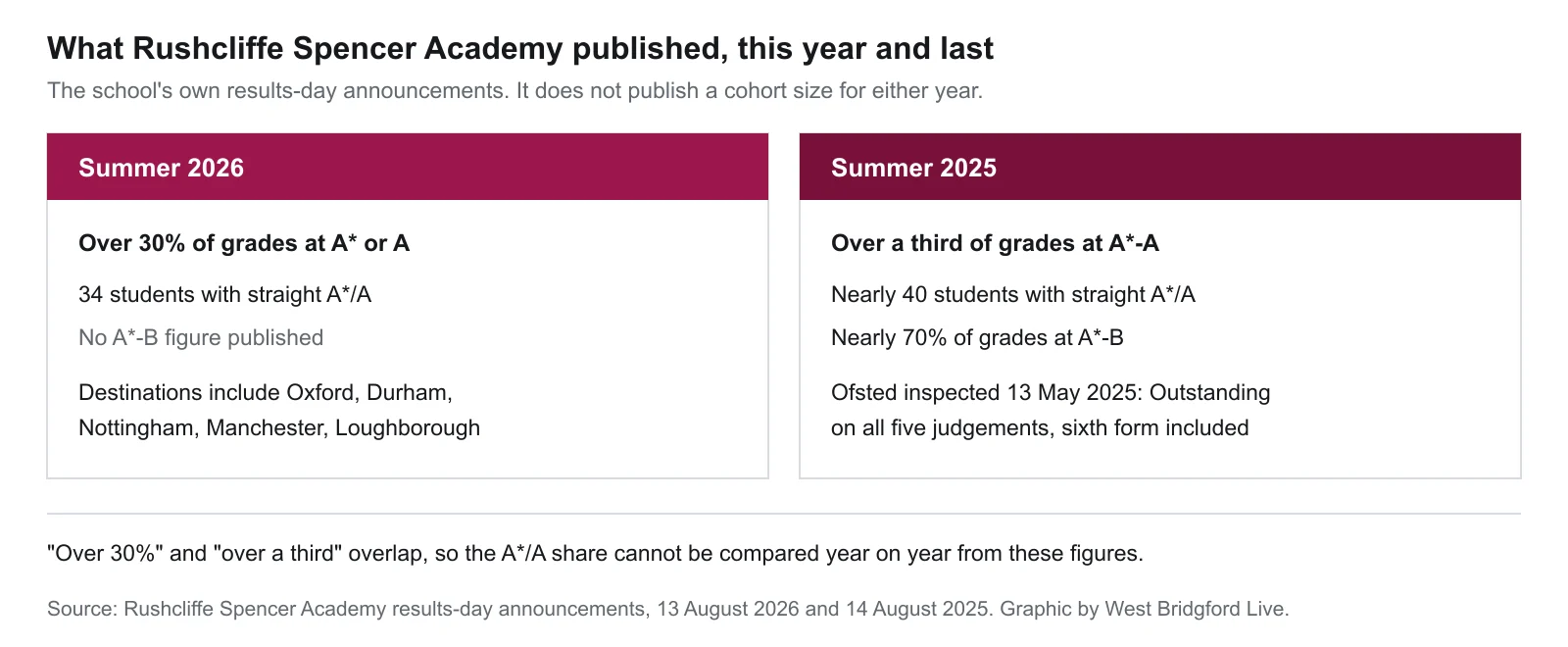The image size is (1568, 647).
Task: Click the greyed "No A*-B figure published" text
Action: pos(201,337)
